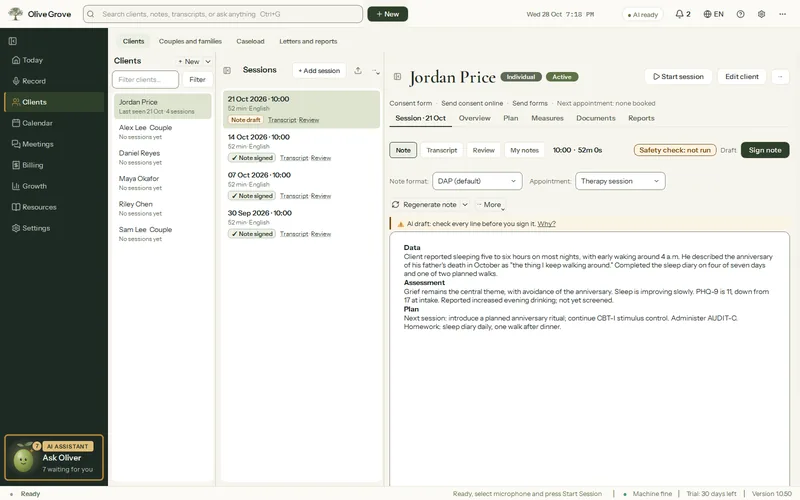Open top bar more options ellipsis

click(782, 14)
